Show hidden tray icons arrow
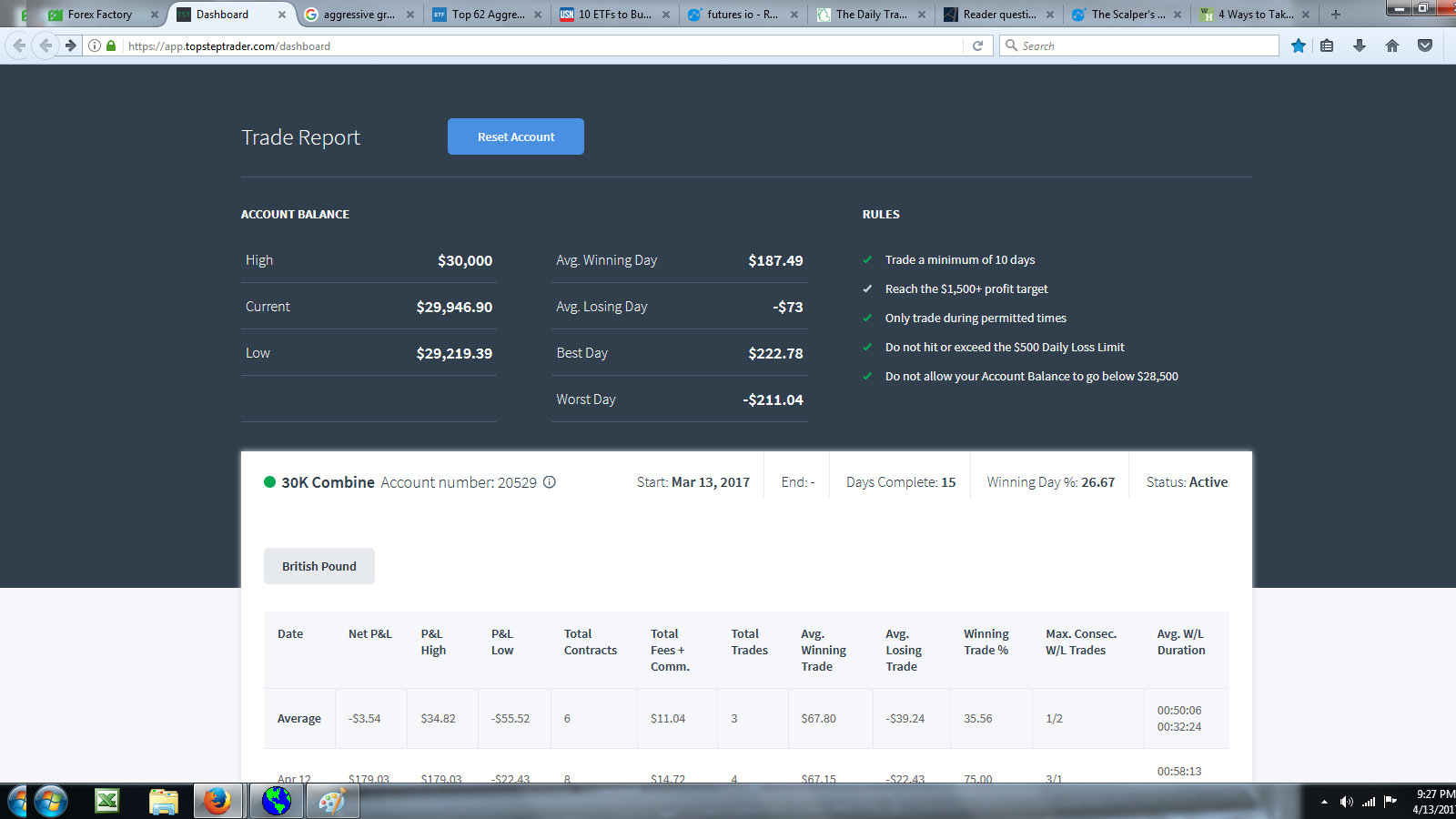 point(1324,802)
